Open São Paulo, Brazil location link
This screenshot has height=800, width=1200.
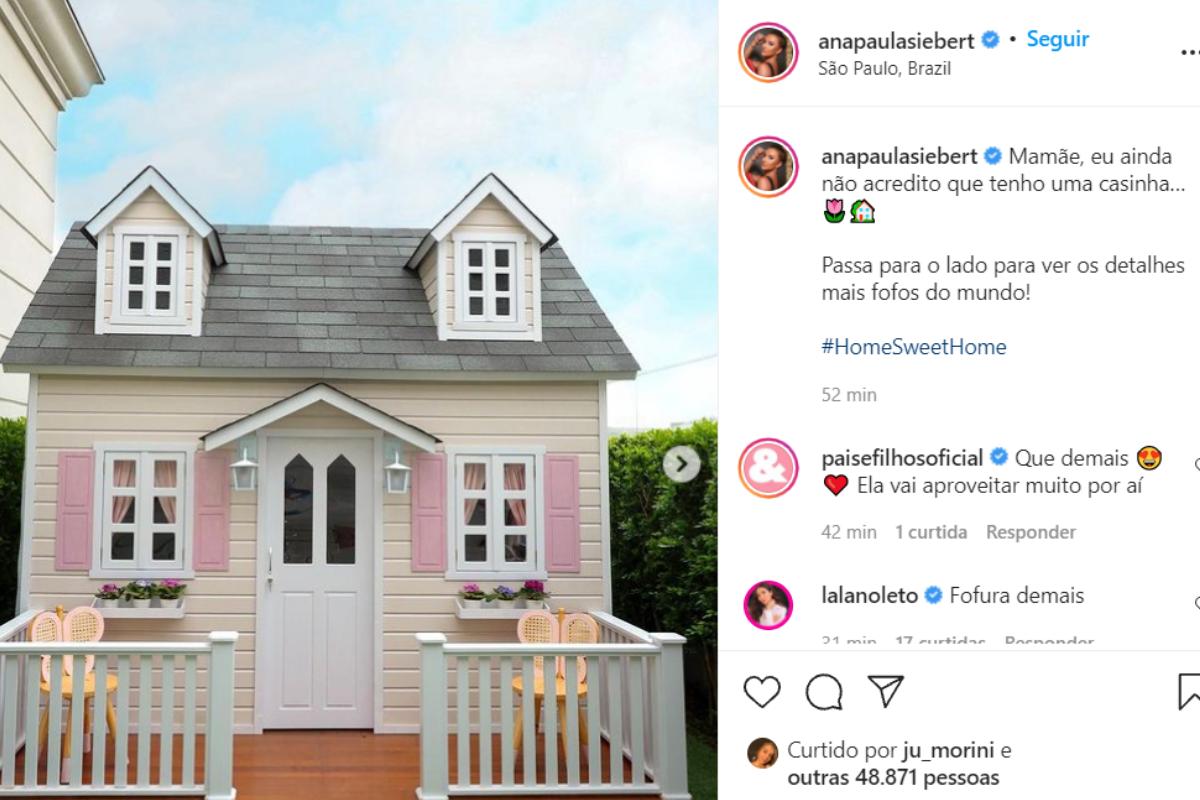click(x=884, y=68)
